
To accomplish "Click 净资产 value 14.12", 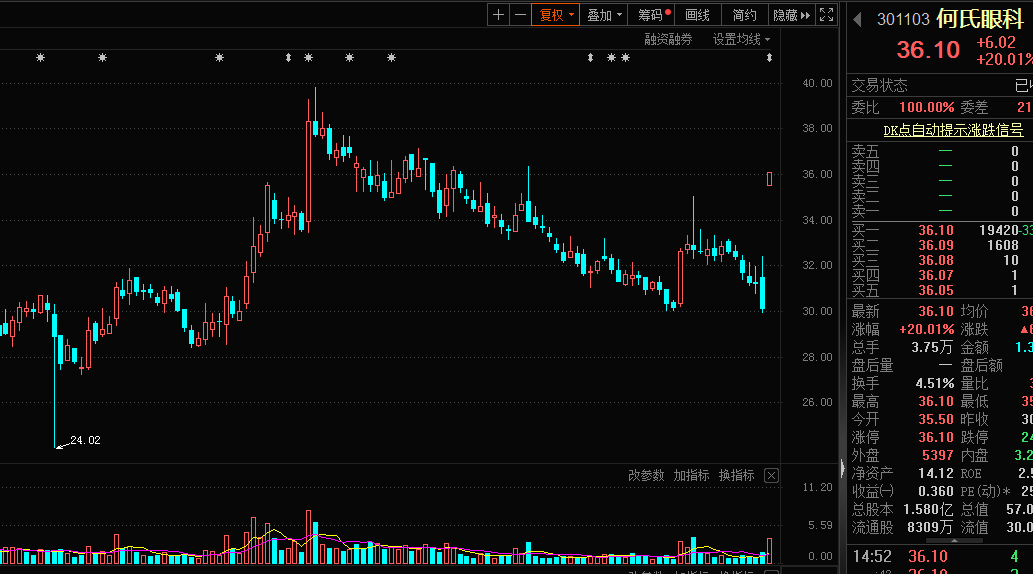I will (935, 474).
